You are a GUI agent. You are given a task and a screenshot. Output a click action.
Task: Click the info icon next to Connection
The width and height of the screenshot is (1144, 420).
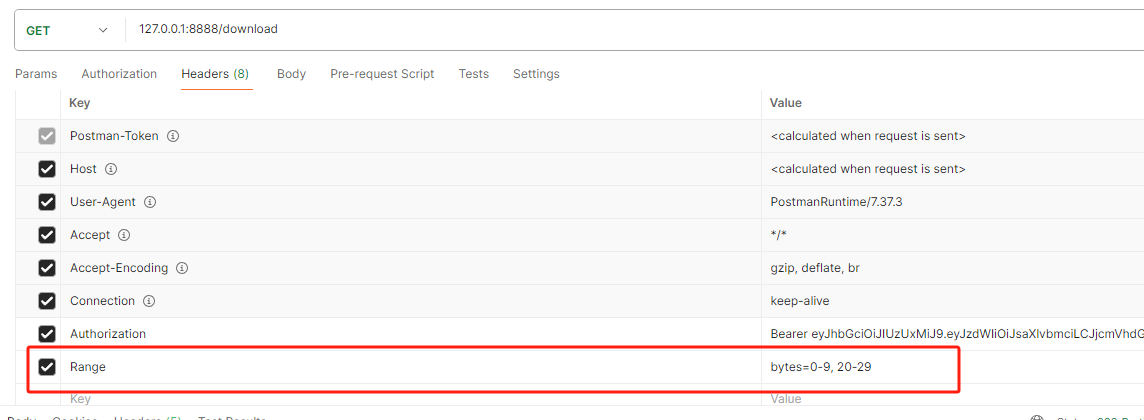150,301
